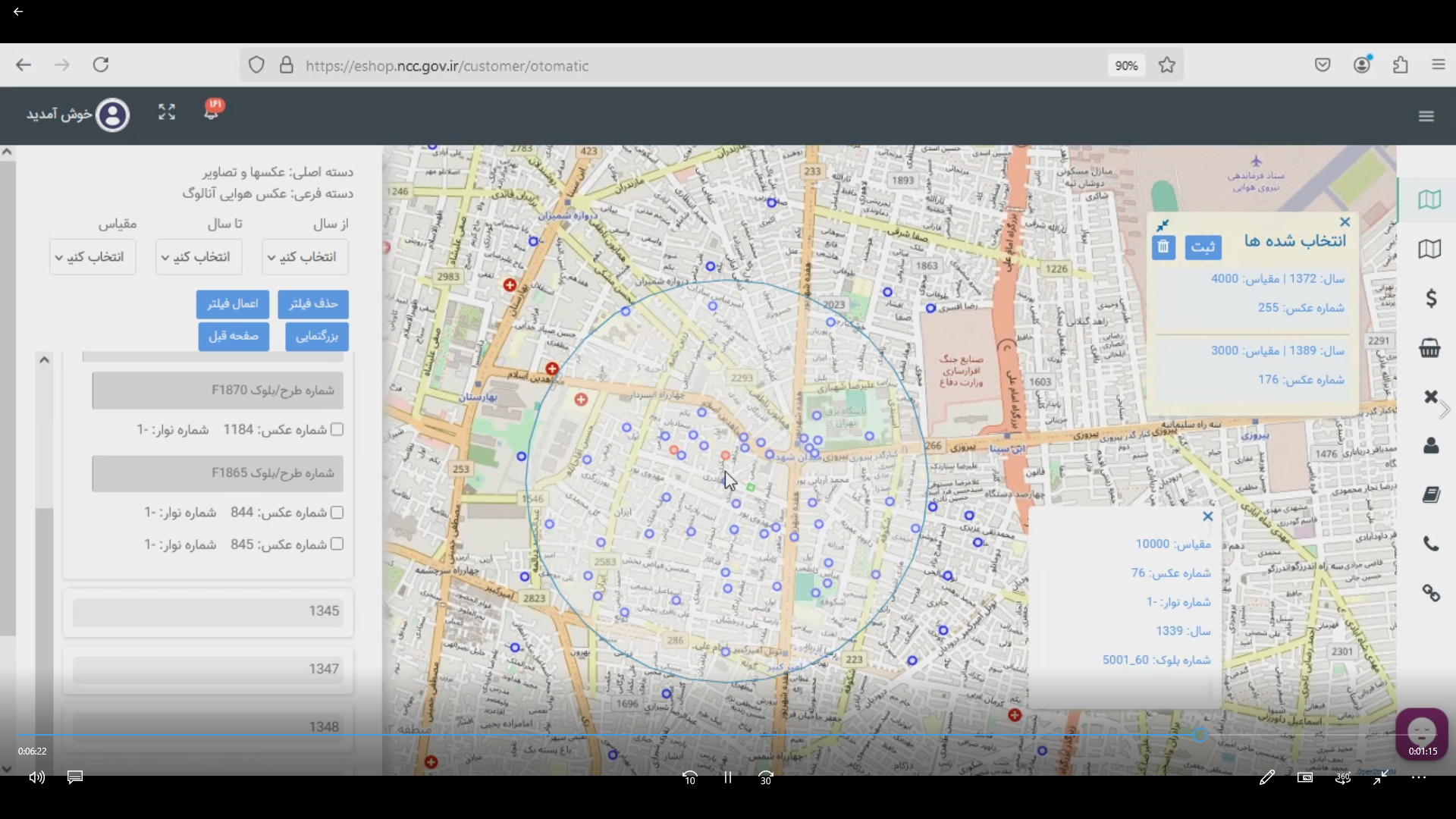Expand the 1345 year group
The height and width of the screenshot is (819, 1456).
click(207, 611)
